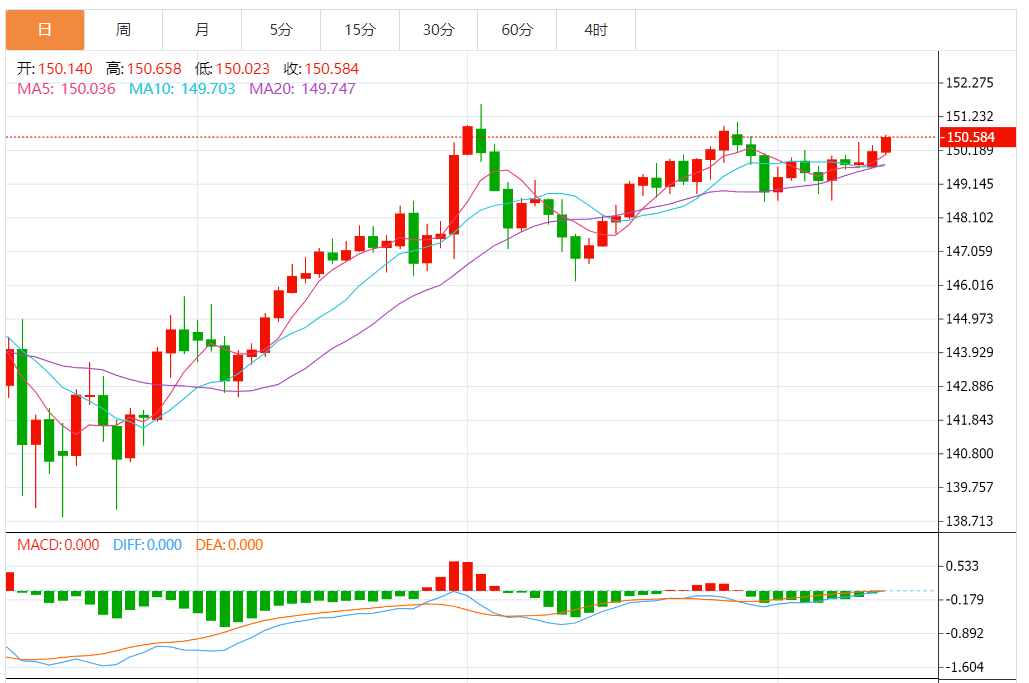Click the red 150.584 current price label
This screenshot has height=683, width=1029.
(978, 137)
